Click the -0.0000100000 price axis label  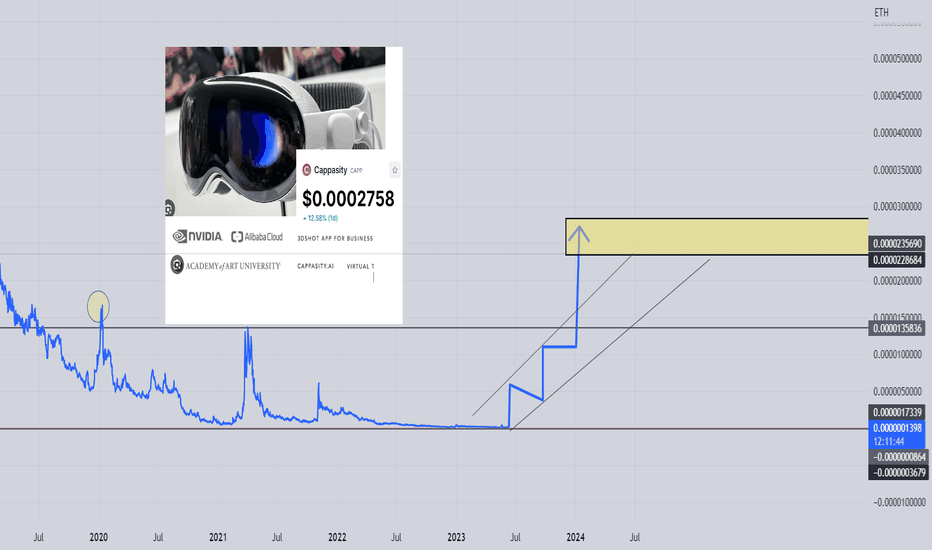899,502
